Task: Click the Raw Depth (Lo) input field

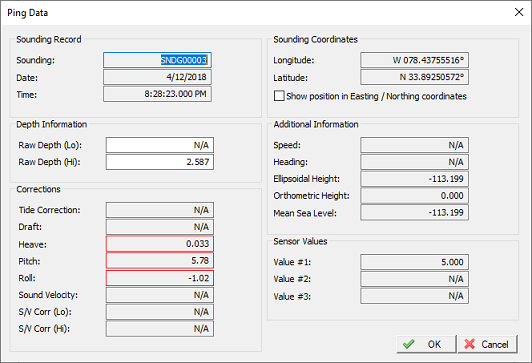Action: [x=160, y=145]
